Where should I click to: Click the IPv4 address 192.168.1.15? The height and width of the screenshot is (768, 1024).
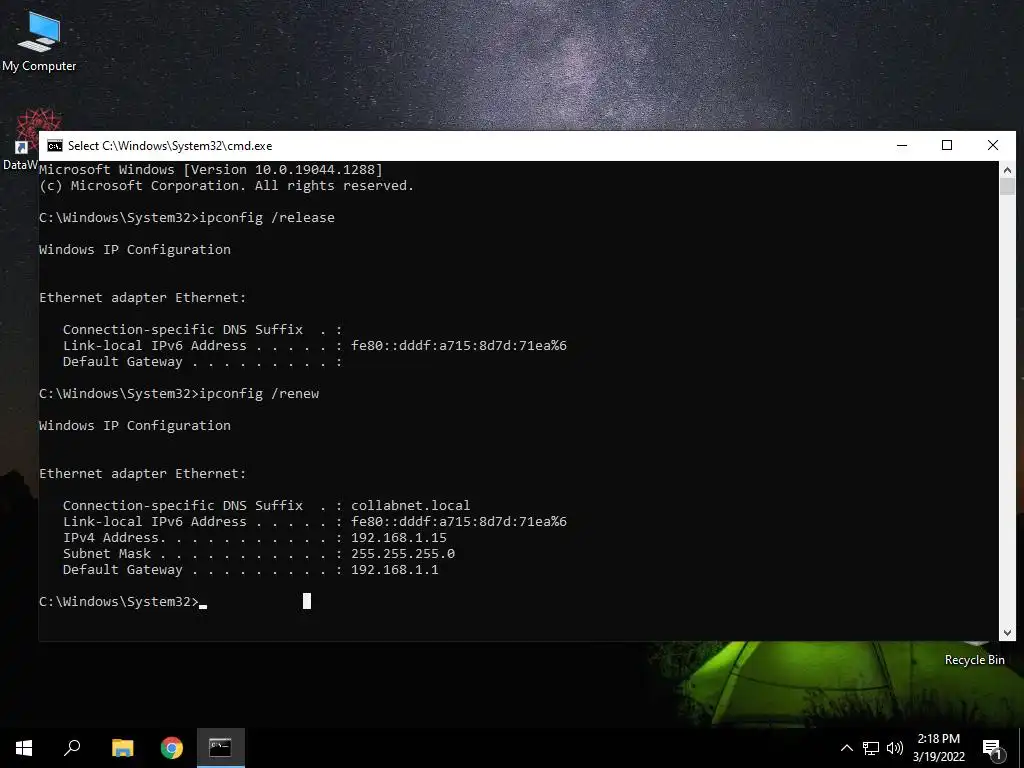point(399,538)
